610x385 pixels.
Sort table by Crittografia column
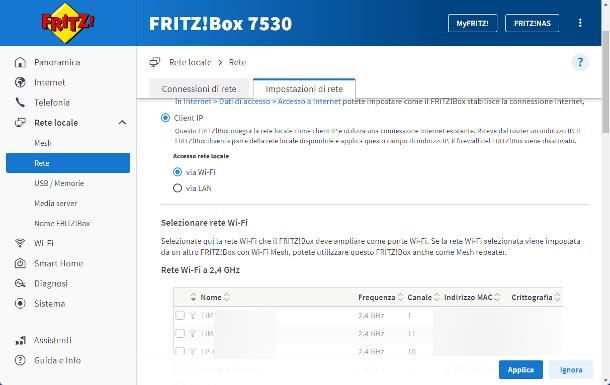click(536, 297)
